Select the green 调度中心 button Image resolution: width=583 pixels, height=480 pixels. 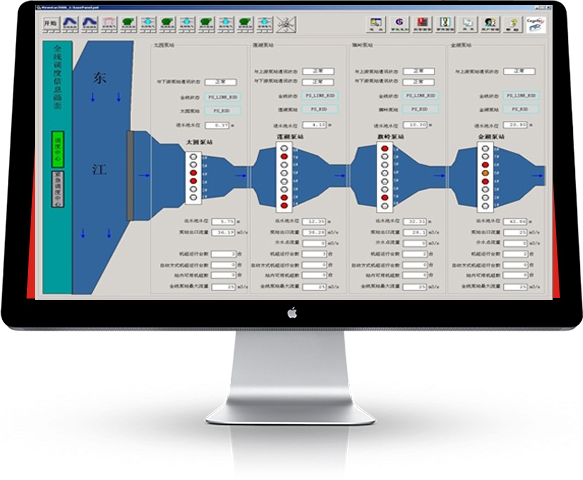(x=58, y=149)
